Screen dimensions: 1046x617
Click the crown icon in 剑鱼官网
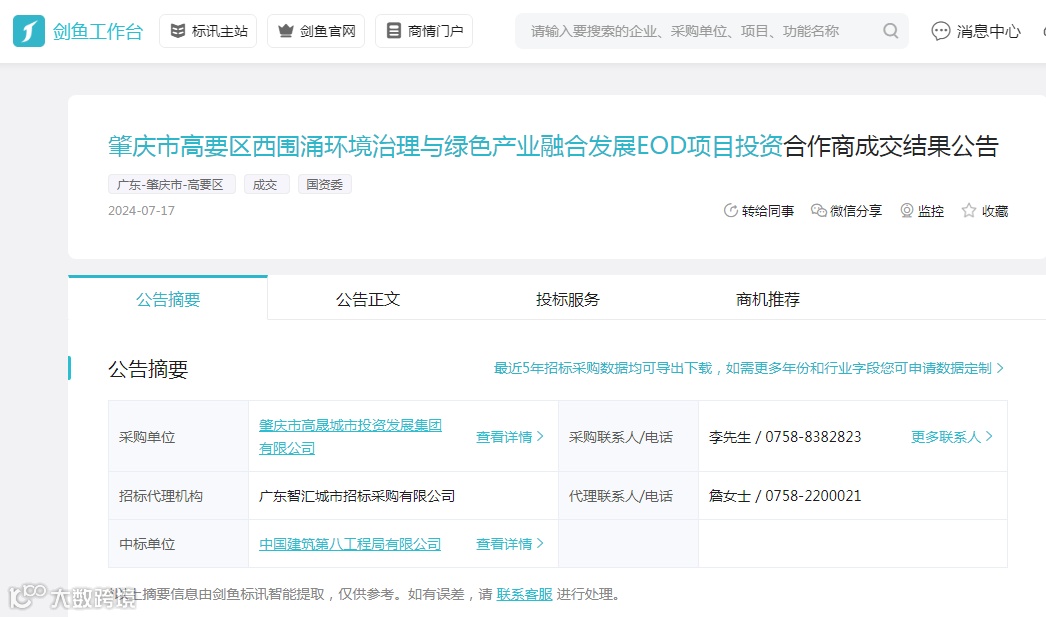tap(286, 31)
